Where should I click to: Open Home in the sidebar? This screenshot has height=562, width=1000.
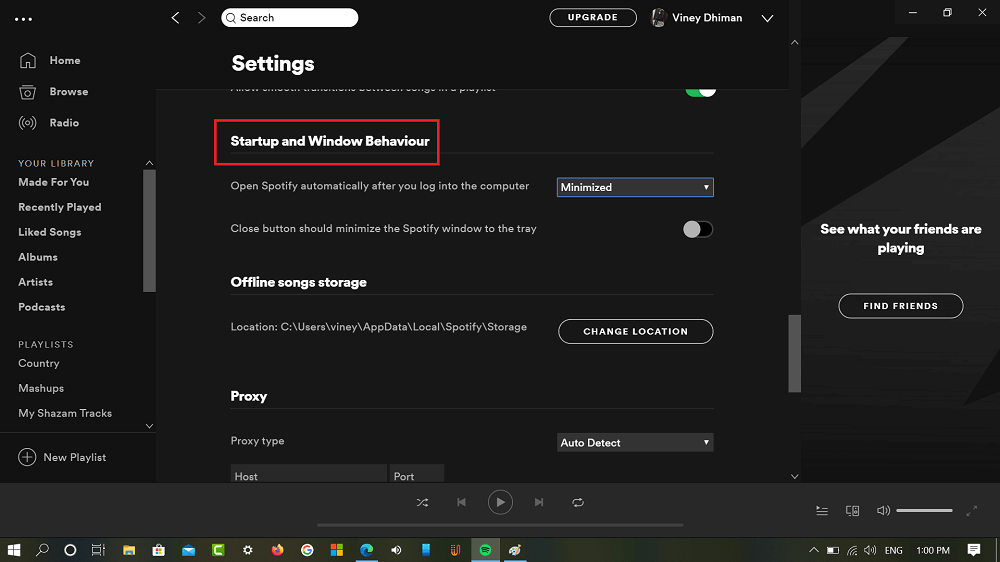pos(65,61)
